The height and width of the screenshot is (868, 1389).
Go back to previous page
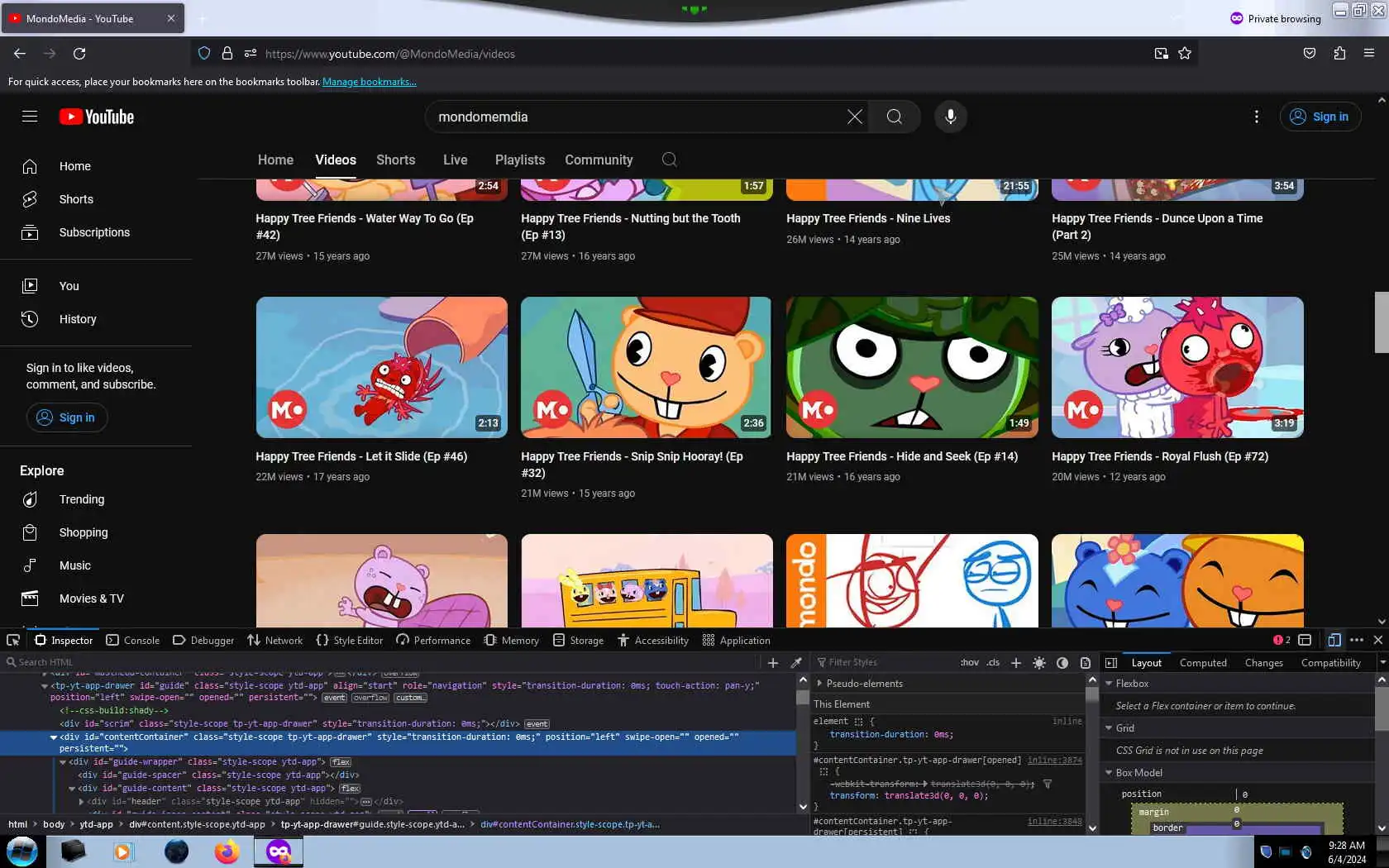tap(20, 54)
